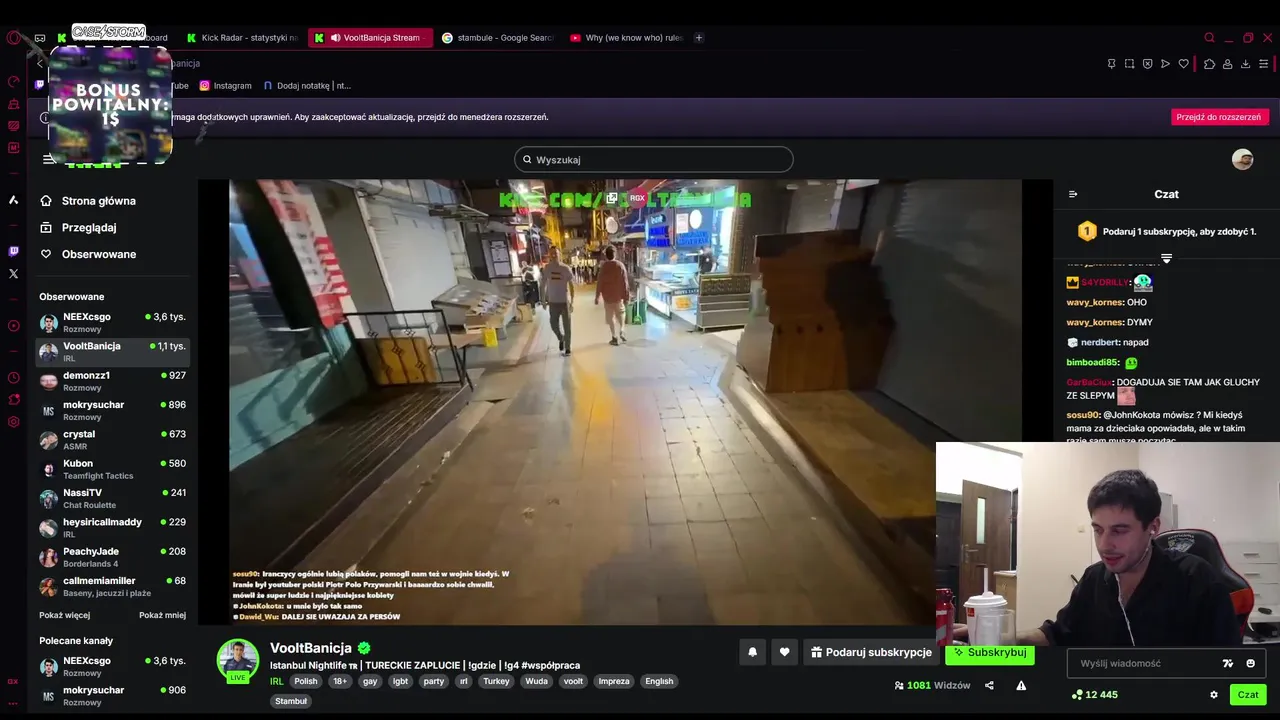1280x720 pixels.
Task: Open Kubon Teamfight Tactics channel
Action: click(x=112, y=469)
